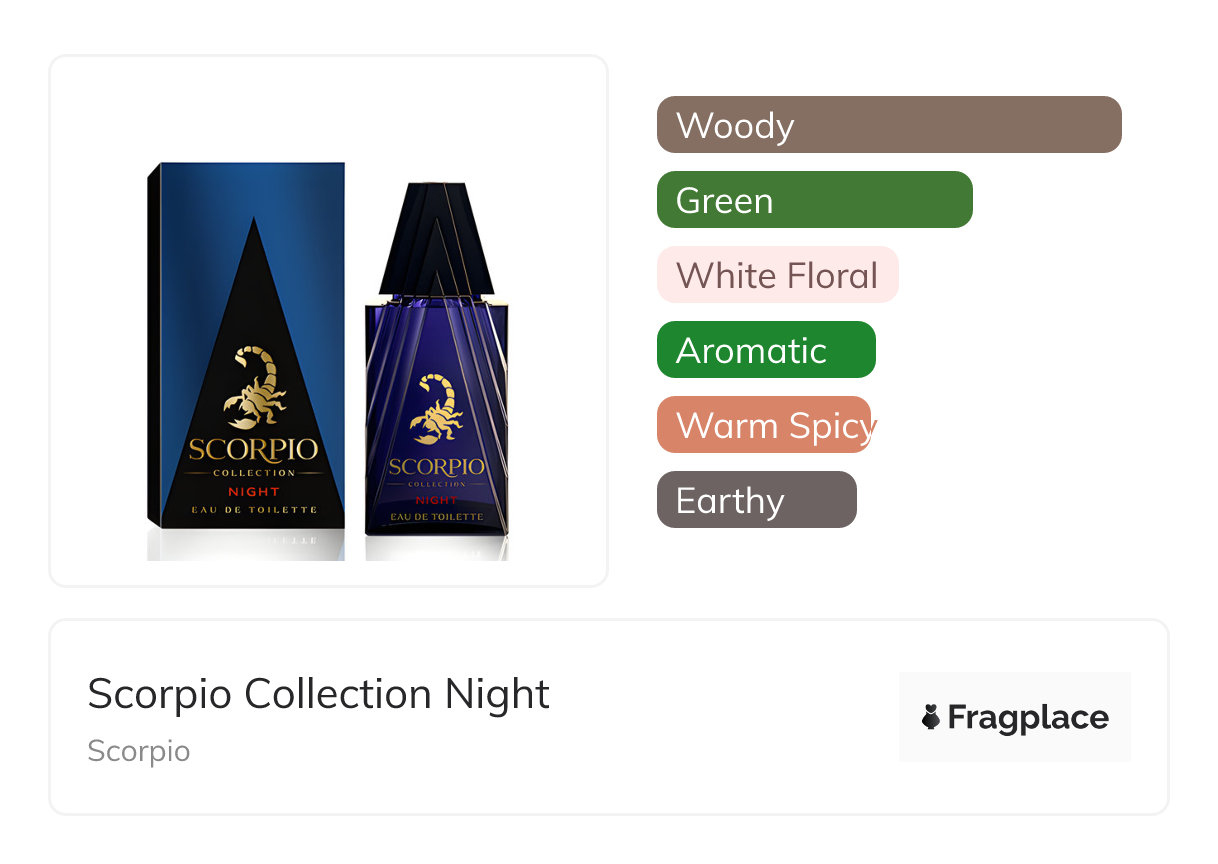Click EAU DE TOILETTE text on bottle
Screen dimensions: 1218x864
(436, 517)
